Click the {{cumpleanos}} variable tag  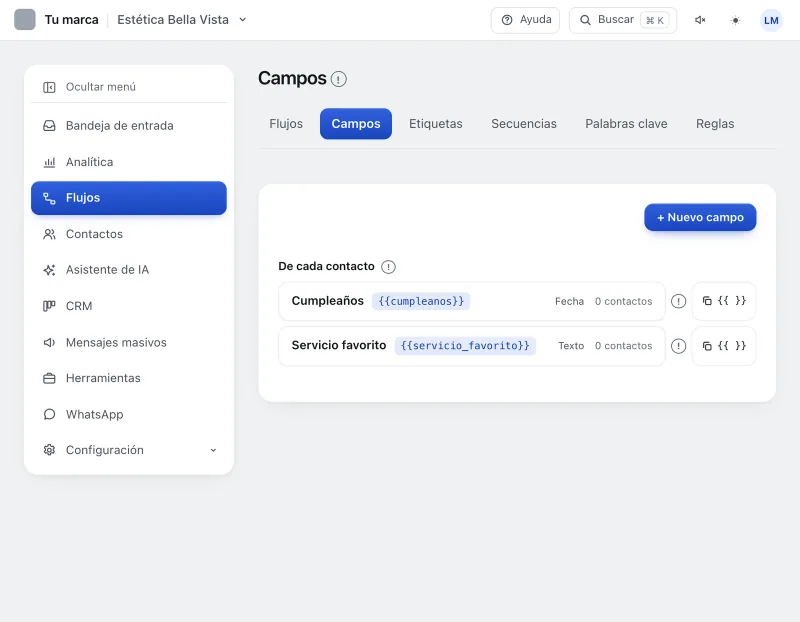coord(421,302)
